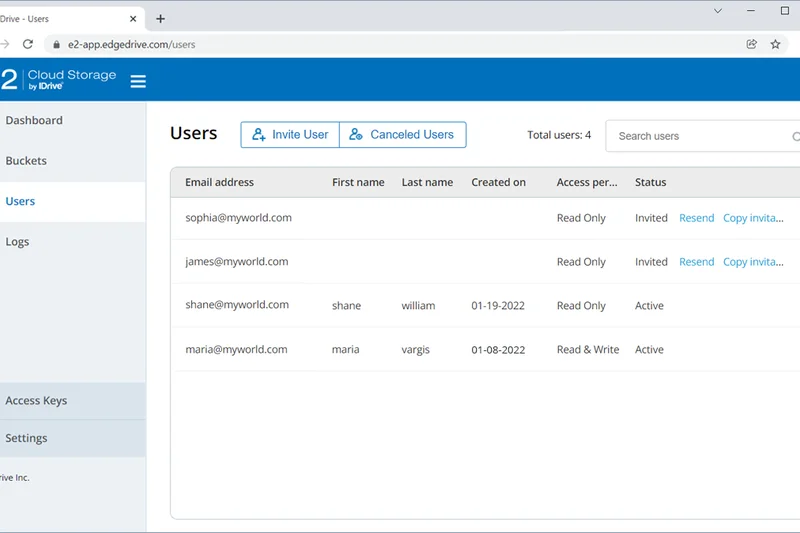This screenshot has height=533, width=800.
Task: Resend invitation to sophia@myworld.com
Action: pos(696,218)
